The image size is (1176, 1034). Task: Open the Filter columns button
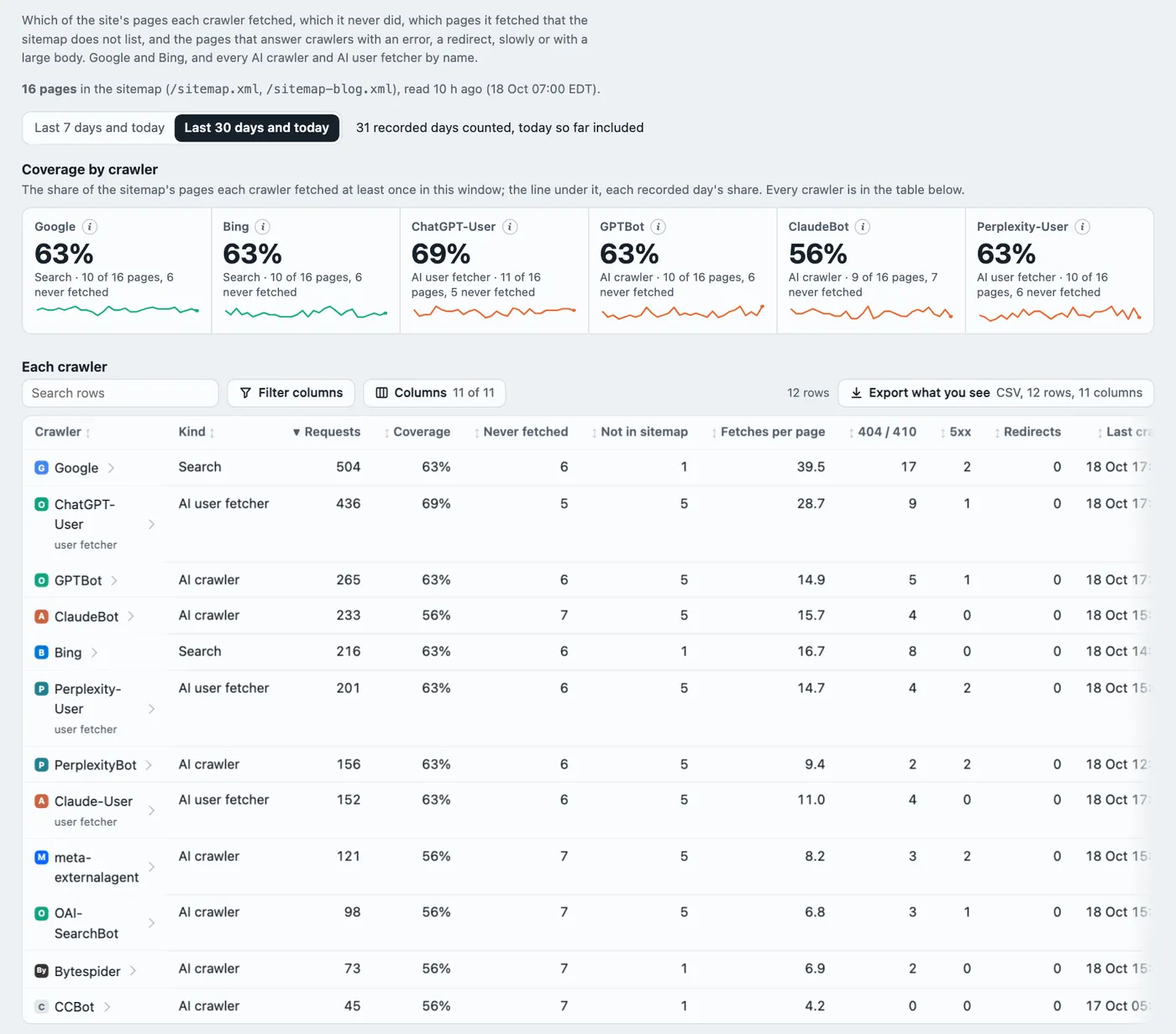[291, 393]
